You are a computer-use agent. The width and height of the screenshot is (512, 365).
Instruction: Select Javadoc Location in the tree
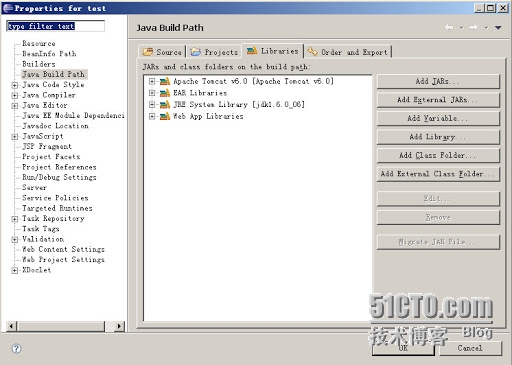pos(55,126)
